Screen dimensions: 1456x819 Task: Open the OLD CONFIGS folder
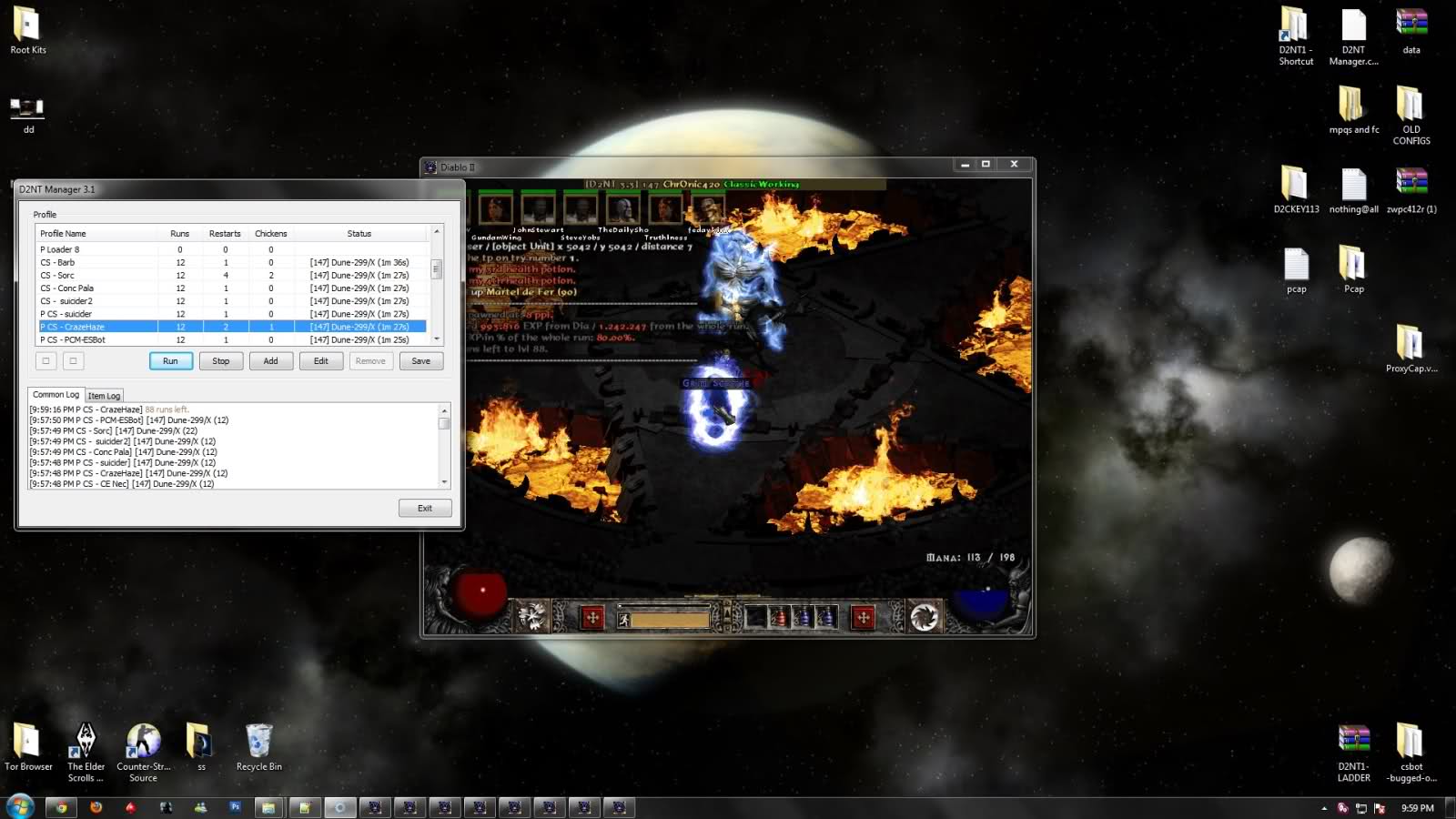(1411, 116)
